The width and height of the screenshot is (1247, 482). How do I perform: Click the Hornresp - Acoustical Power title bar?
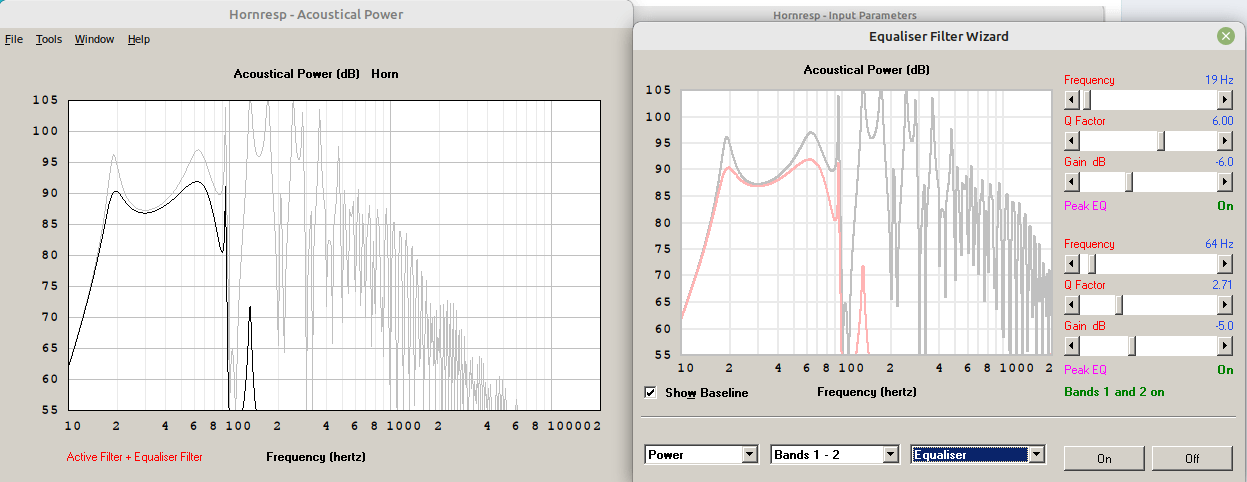click(x=316, y=14)
